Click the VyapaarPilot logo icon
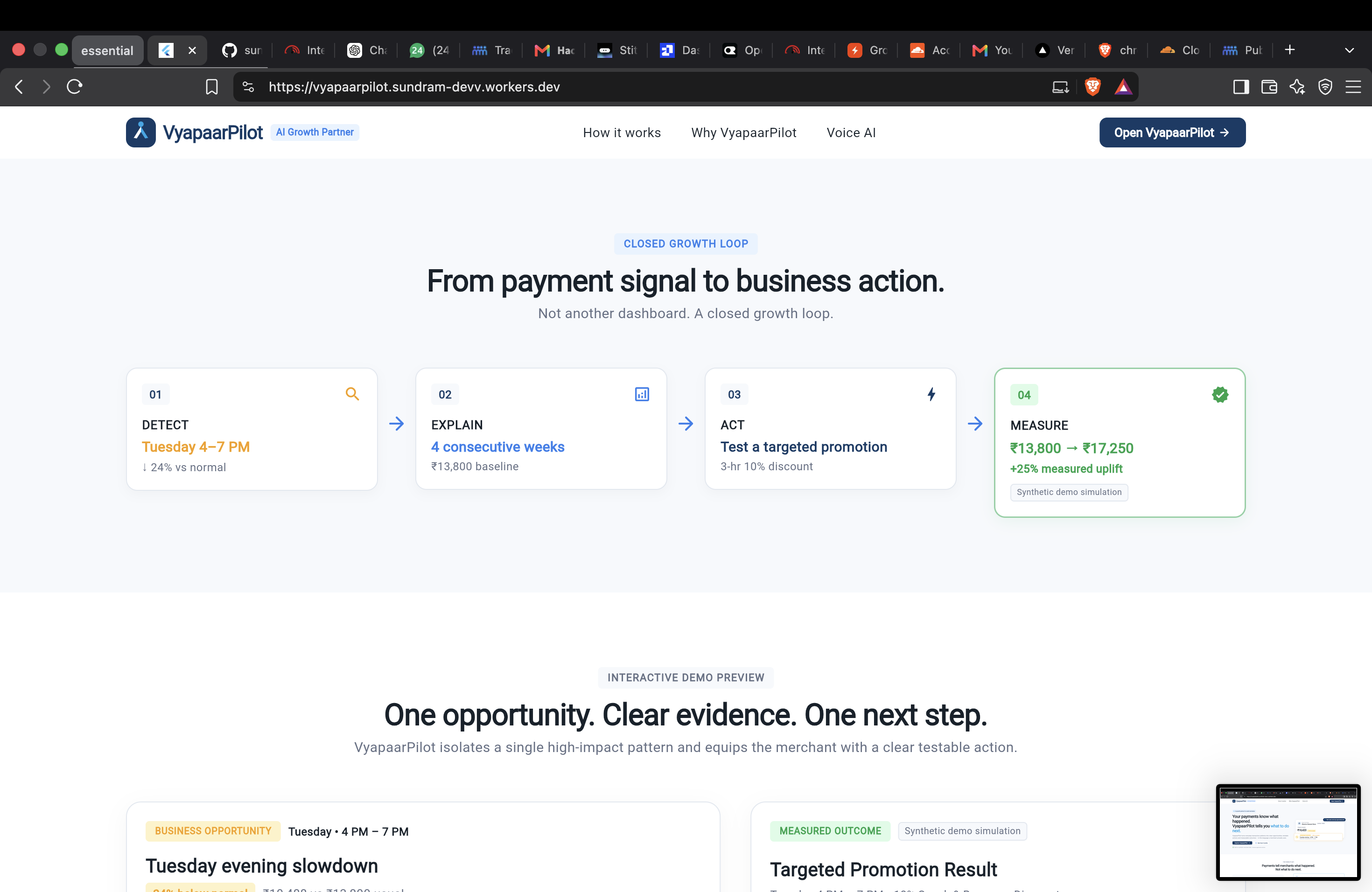Image resolution: width=1372 pixels, height=892 pixels. [x=140, y=132]
